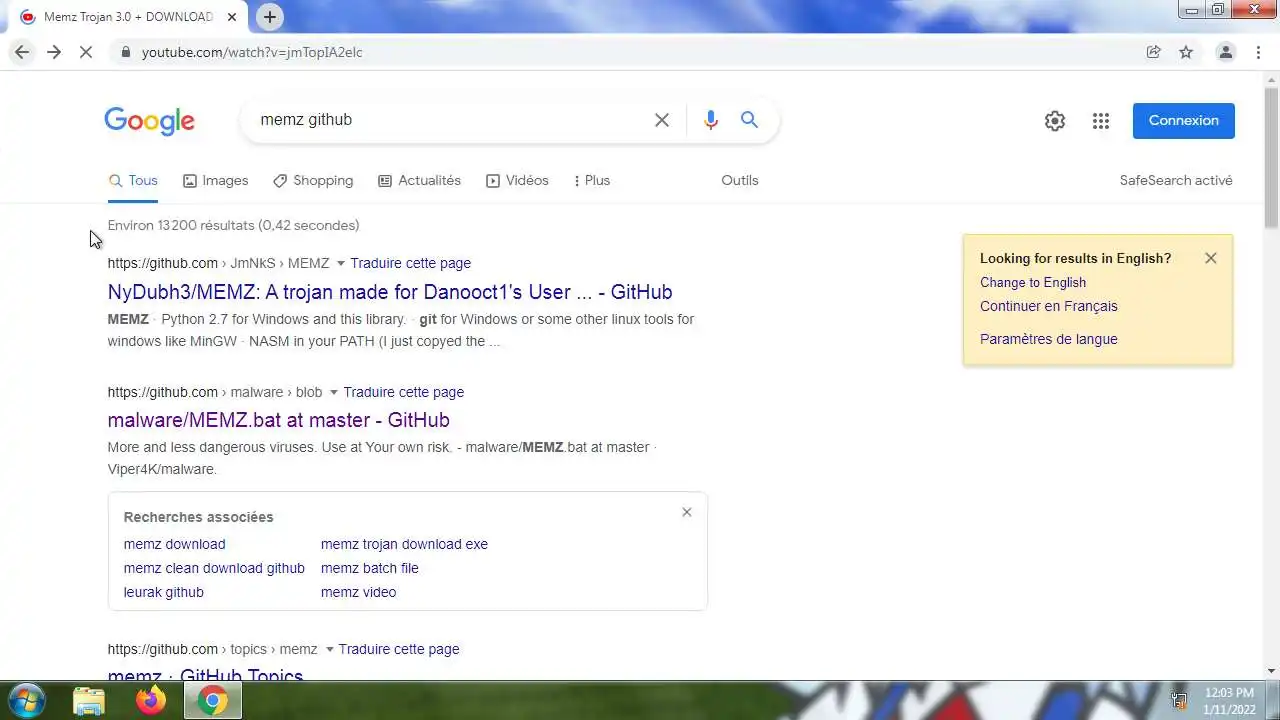This screenshot has height=720, width=1280.
Task: Click the system tray network icon
Action: point(1179,701)
